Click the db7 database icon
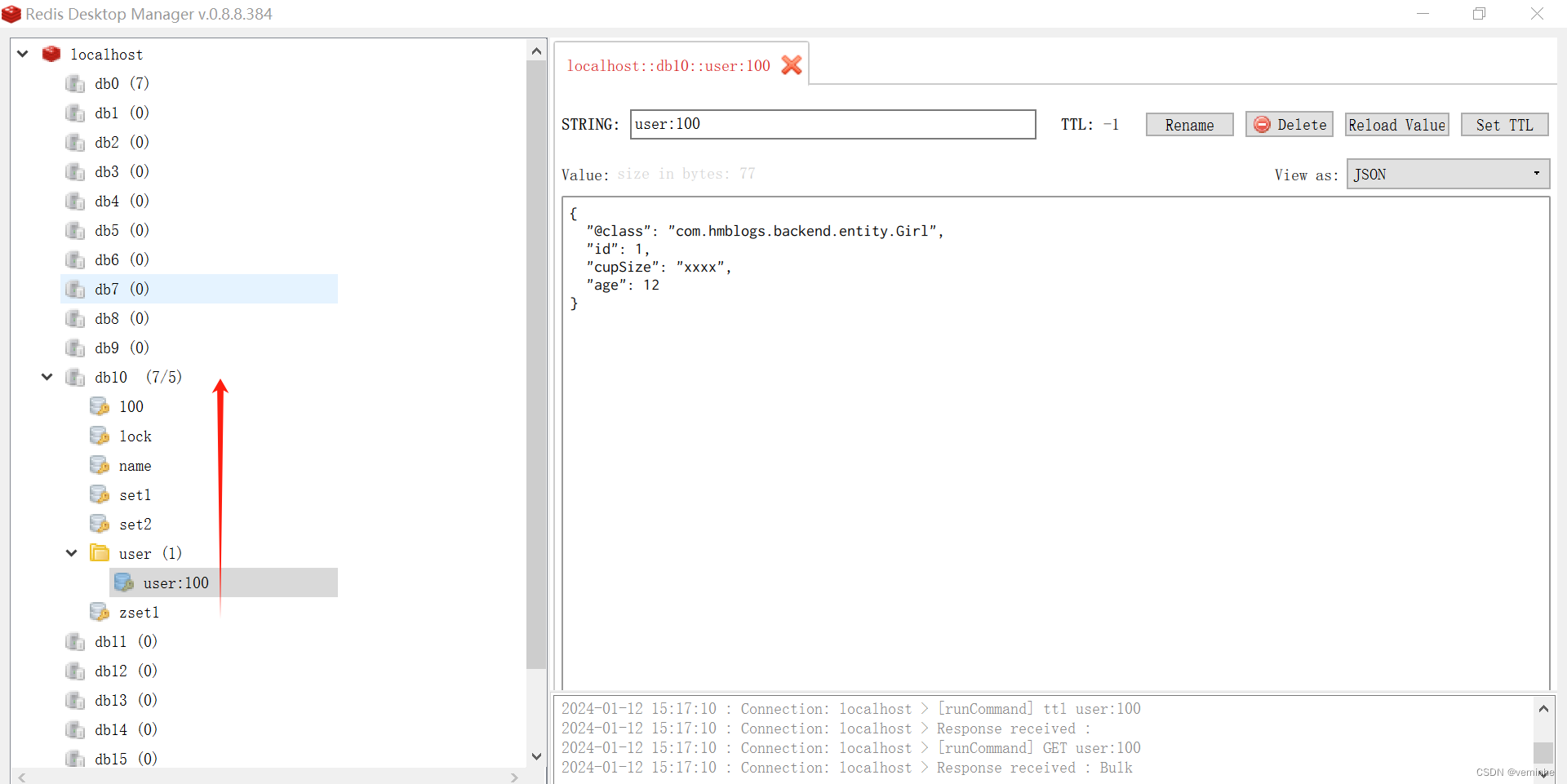 point(75,289)
